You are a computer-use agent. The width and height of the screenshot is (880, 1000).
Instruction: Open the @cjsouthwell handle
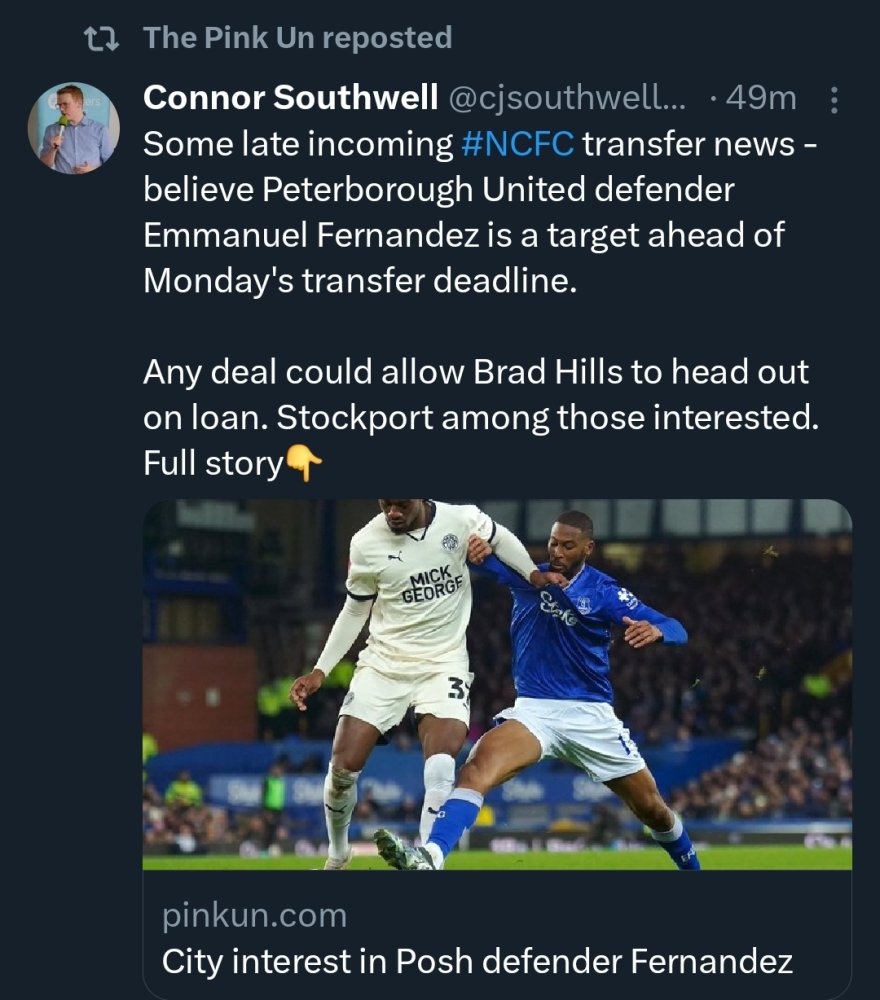pyautogui.click(x=566, y=98)
